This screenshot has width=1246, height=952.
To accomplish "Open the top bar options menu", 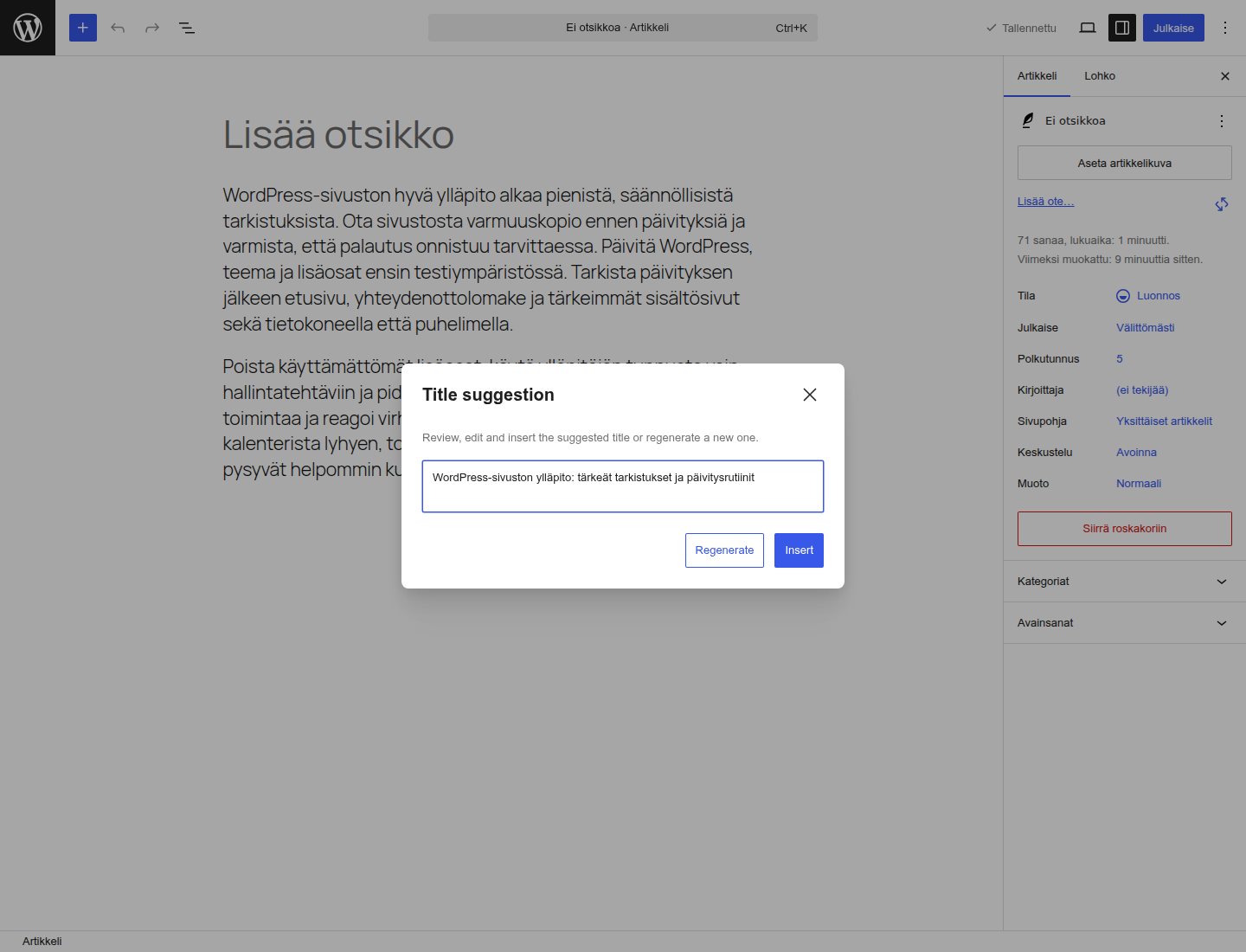I will (x=1225, y=28).
